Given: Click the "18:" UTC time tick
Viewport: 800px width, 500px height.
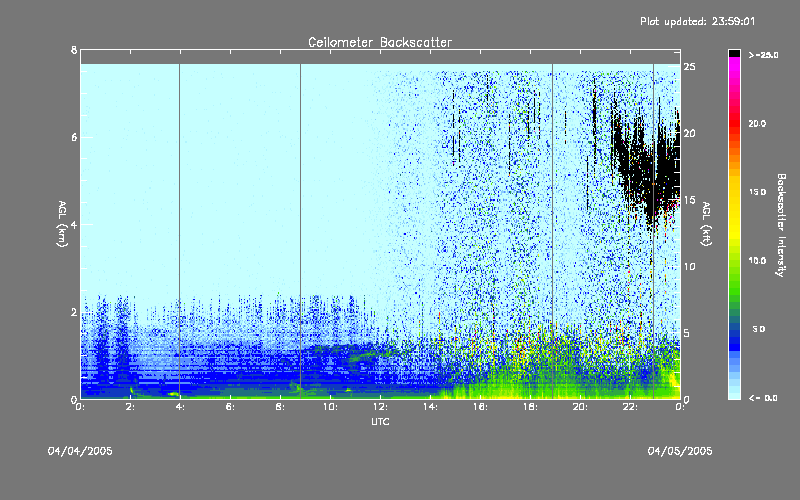Looking at the screenshot, I should pos(531,407).
